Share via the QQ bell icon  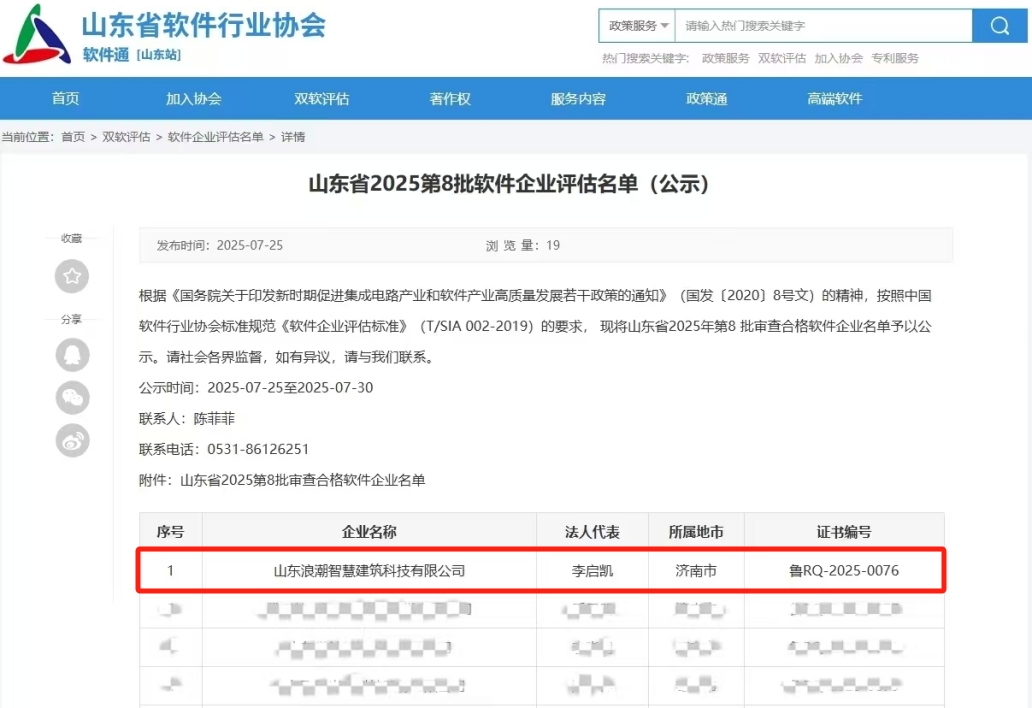(x=72, y=355)
